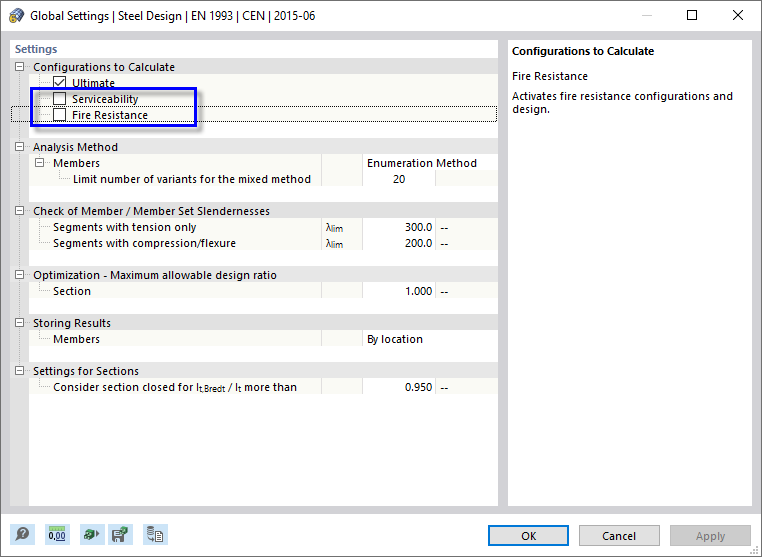762x557 pixels.
Task: Collapse the Settings for Sections group
Action: [19, 371]
